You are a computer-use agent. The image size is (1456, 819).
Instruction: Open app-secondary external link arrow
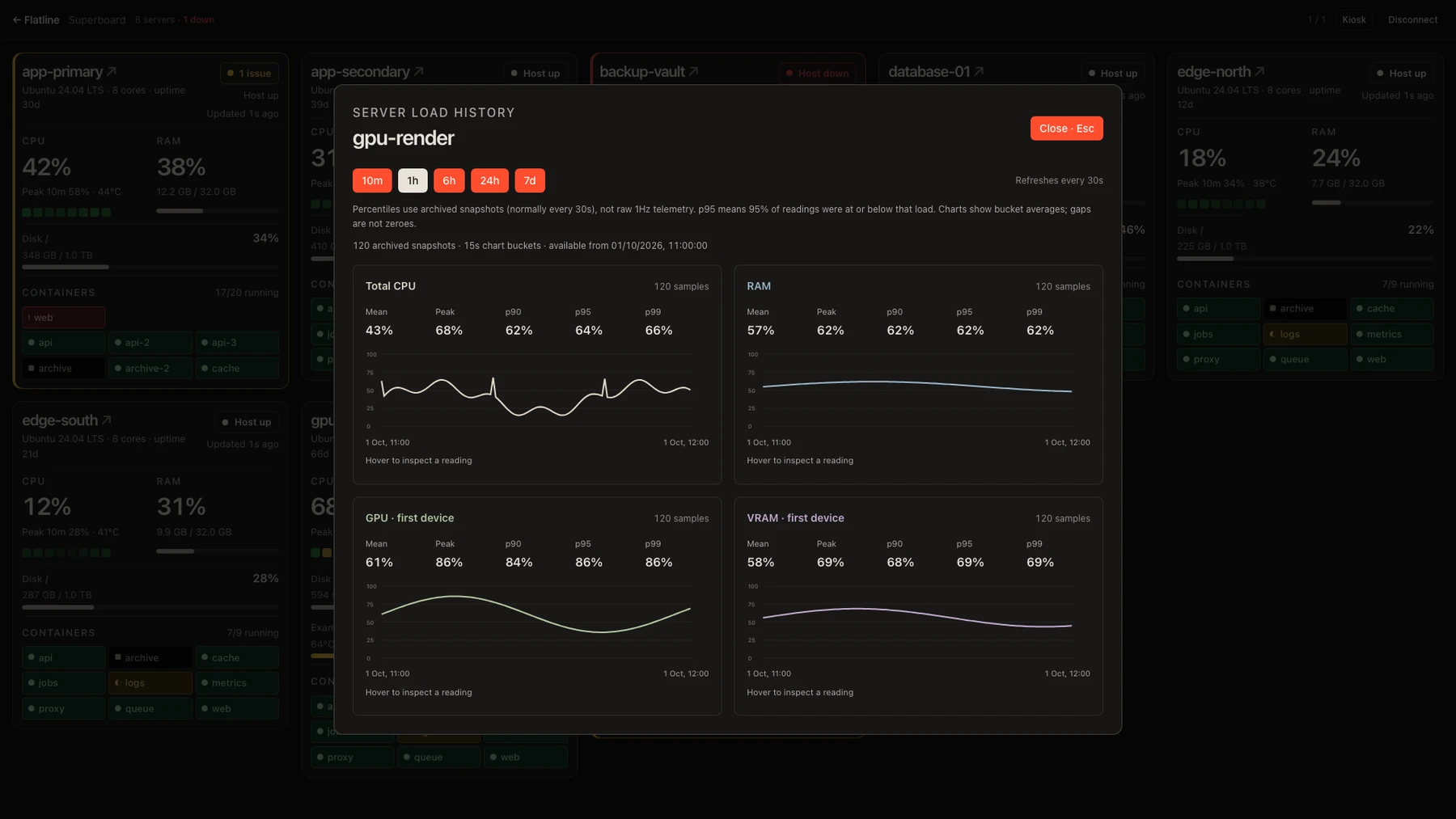pyautogui.click(x=418, y=71)
